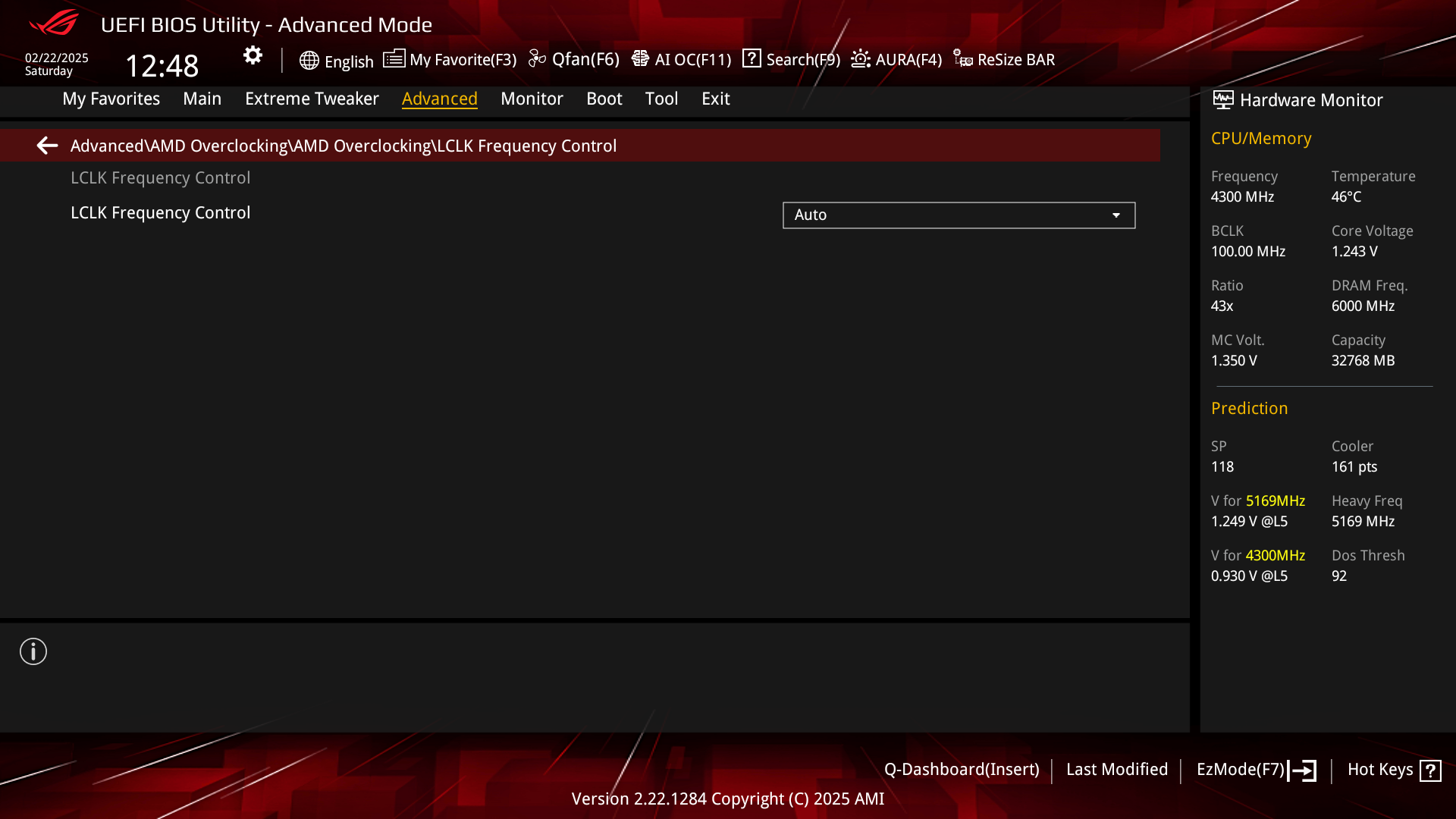
Task: Open AURA(F4) settings
Action: (x=908, y=59)
